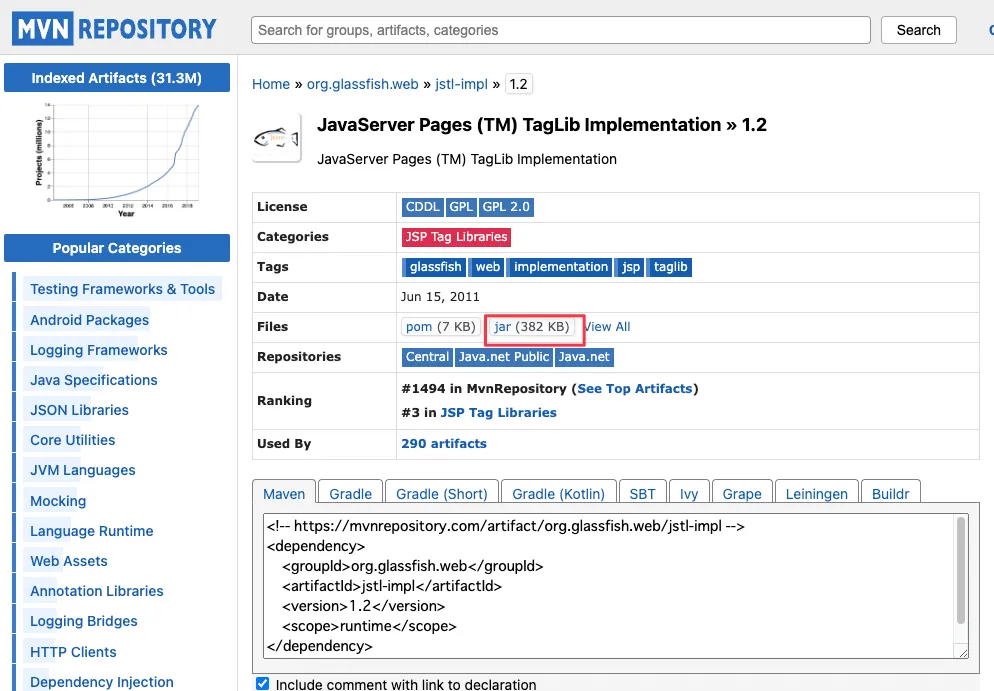Click See Top Artifacts link
This screenshot has height=691, width=994.
click(635, 389)
